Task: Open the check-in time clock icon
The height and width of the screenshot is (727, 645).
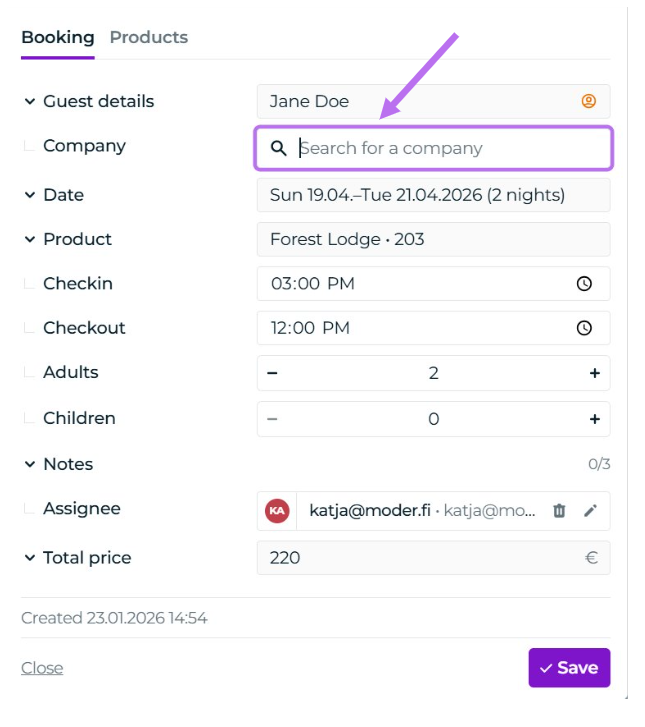Action: click(584, 283)
